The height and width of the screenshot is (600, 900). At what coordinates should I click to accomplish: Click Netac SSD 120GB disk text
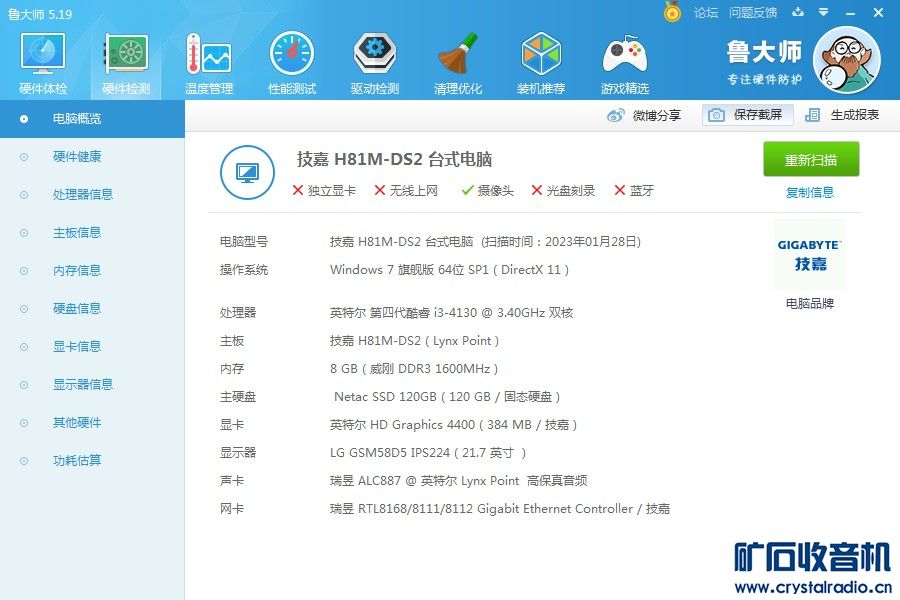tap(447, 397)
